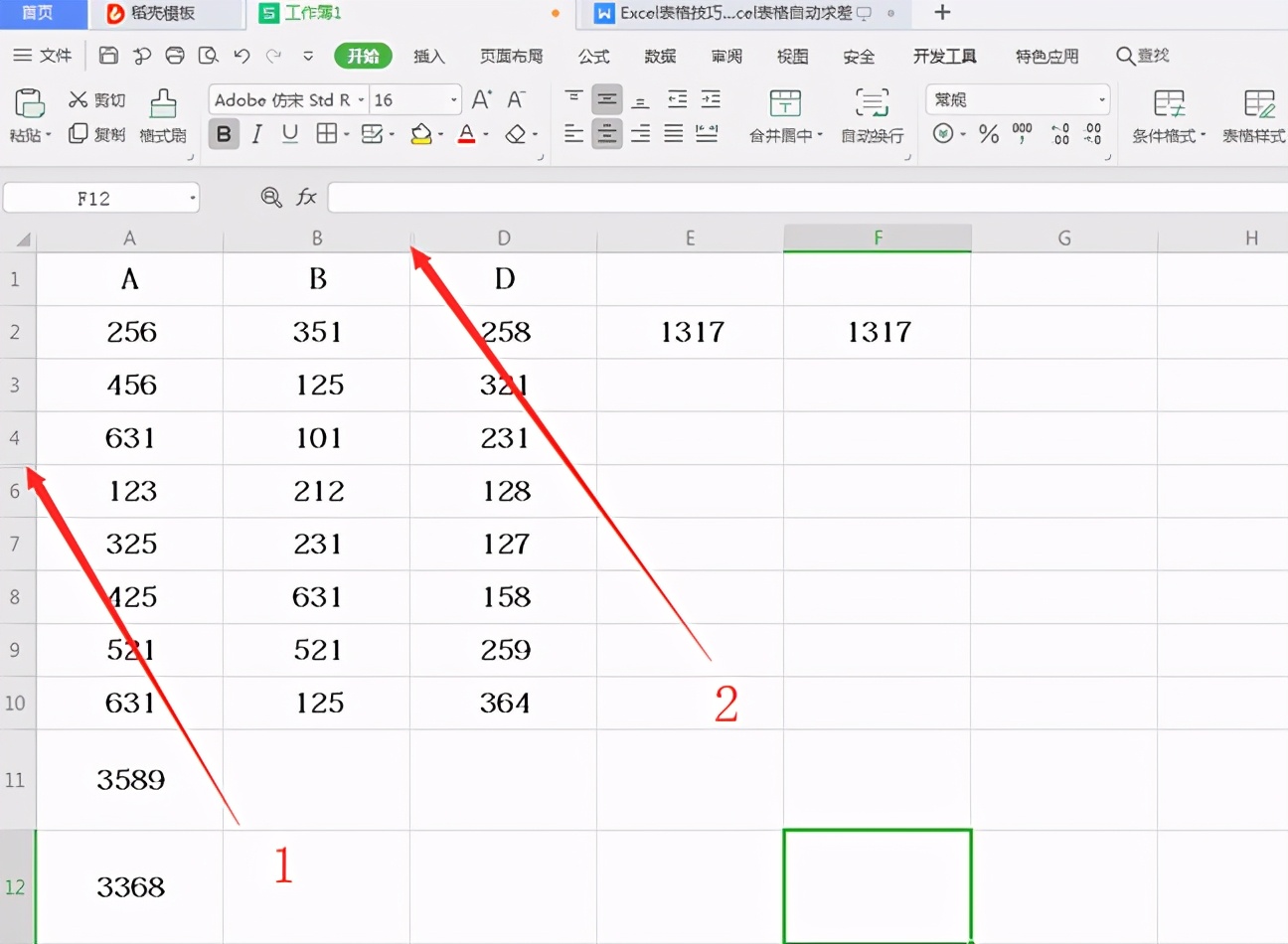Toggle italic formatting

coord(256,133)
